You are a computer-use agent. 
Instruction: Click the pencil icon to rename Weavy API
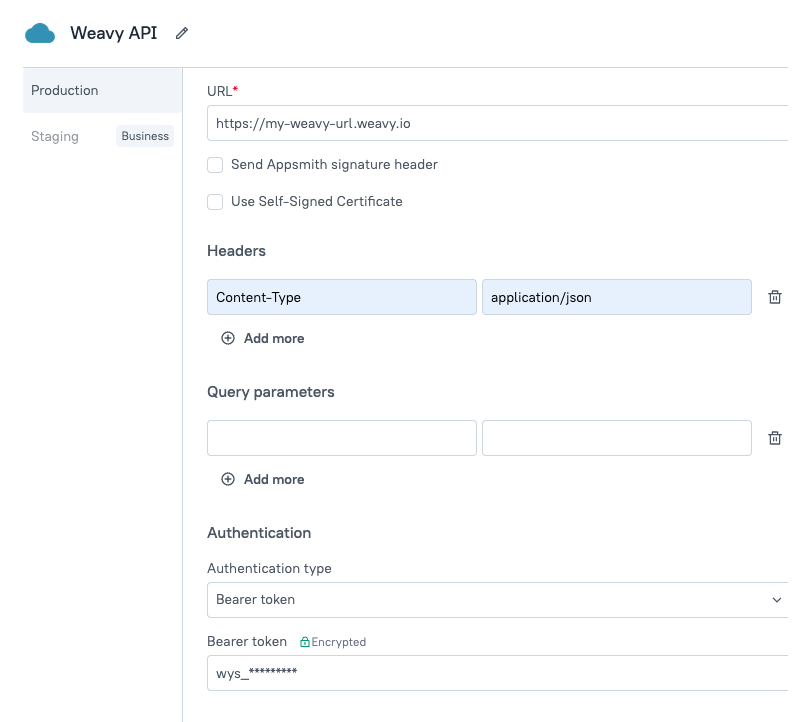click(182, 33)
